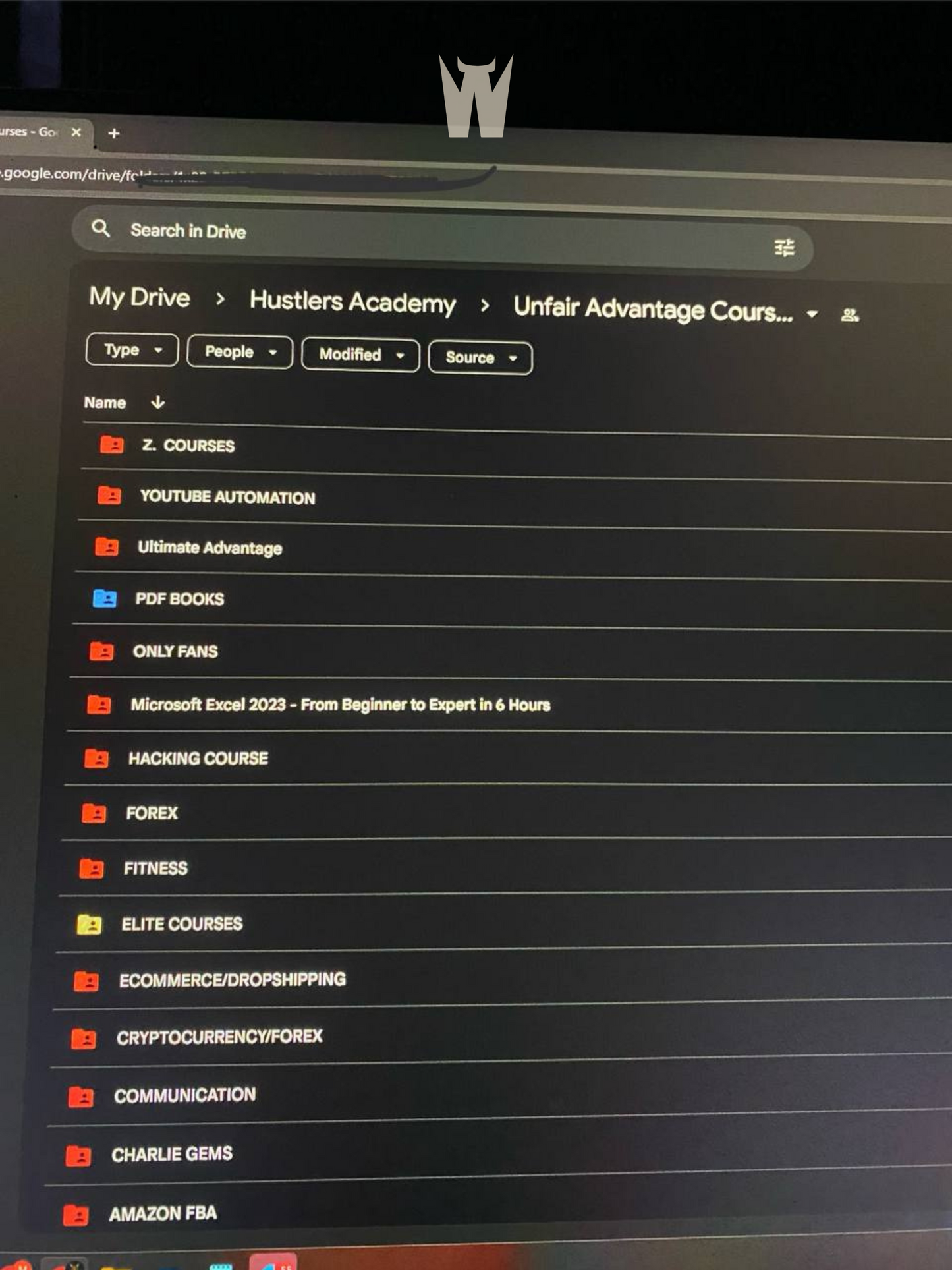Image resolution: width=952 pixels, height=1270 pixels.
Task: Open the People filter dropdown
Action: (240, 352)
